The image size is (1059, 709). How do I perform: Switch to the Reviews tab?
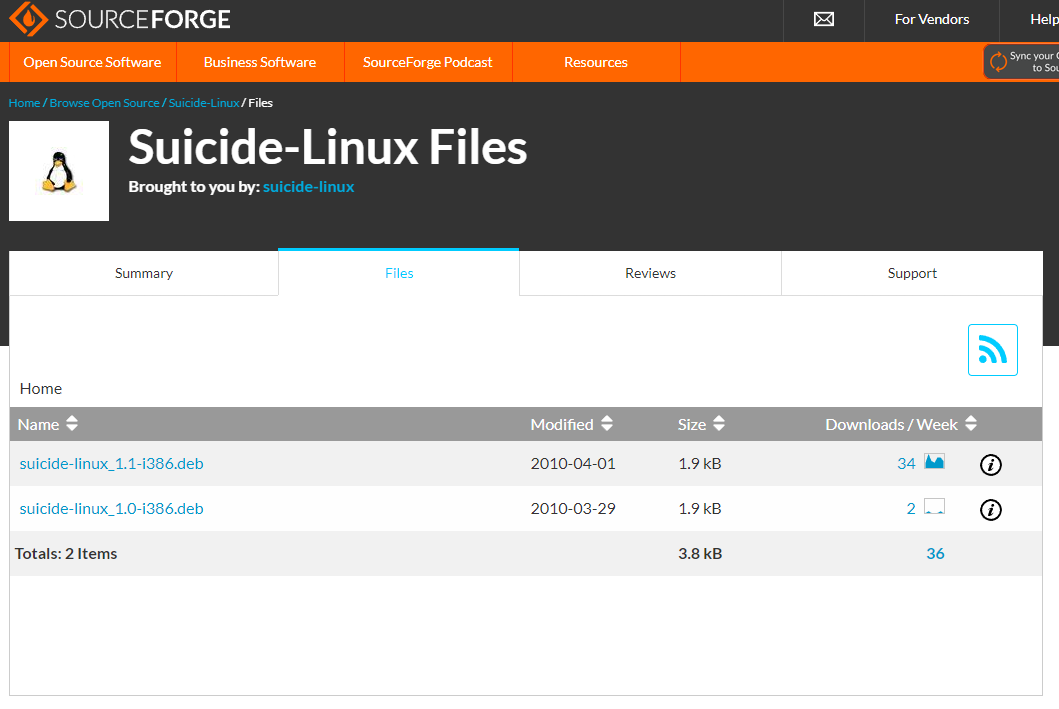coord(650,273)
